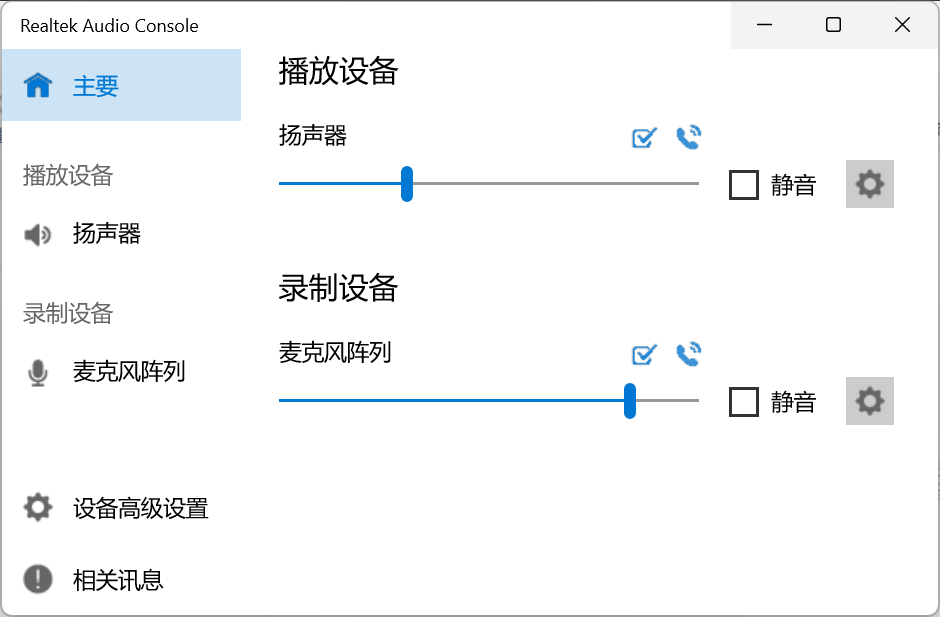This screenshot has height=617, width=940.
Task: Open 设备高级设置 page
Action: click(140, 507)
